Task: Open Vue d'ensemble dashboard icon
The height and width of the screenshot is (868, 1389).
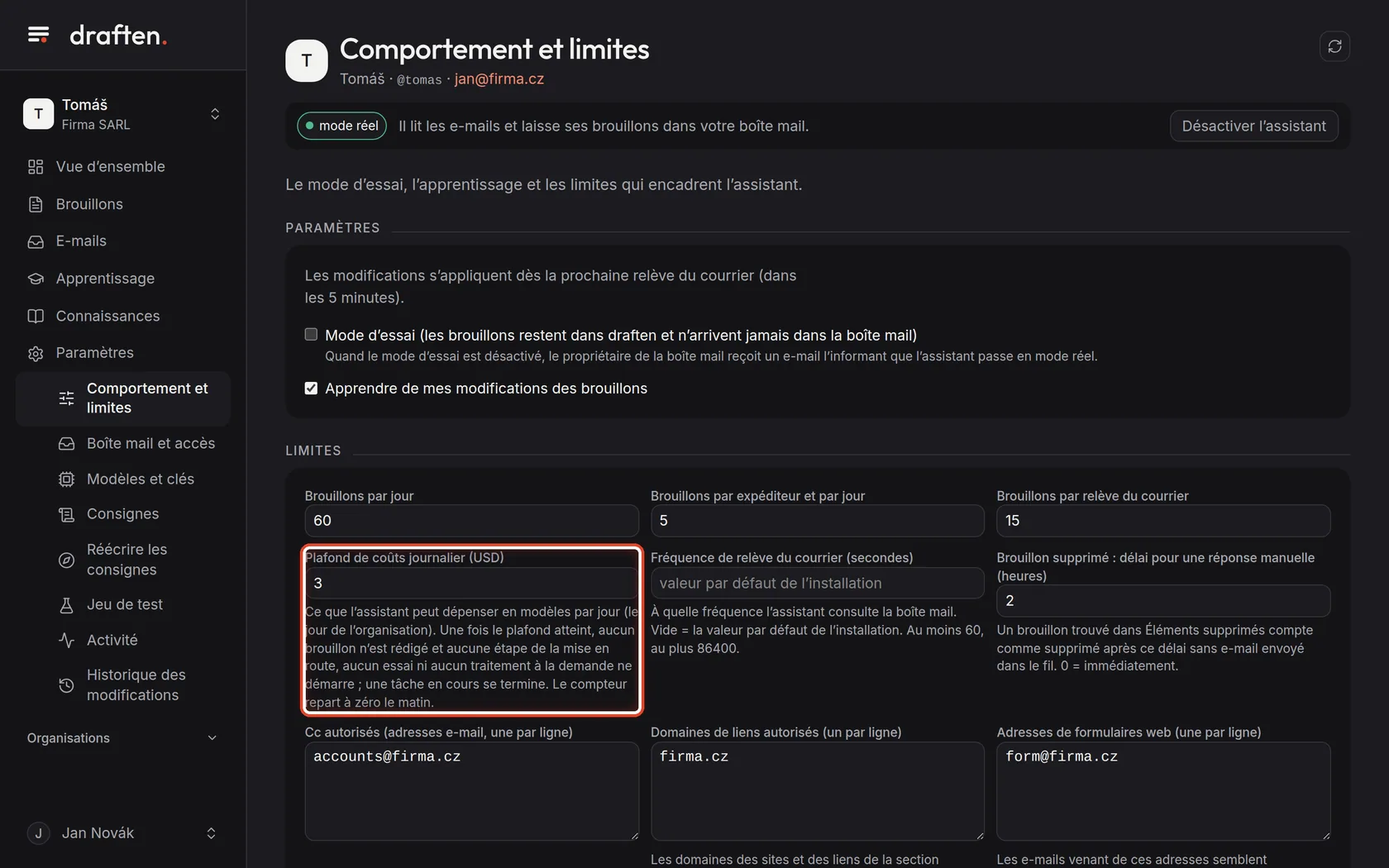Action: (x=36, y=167)
